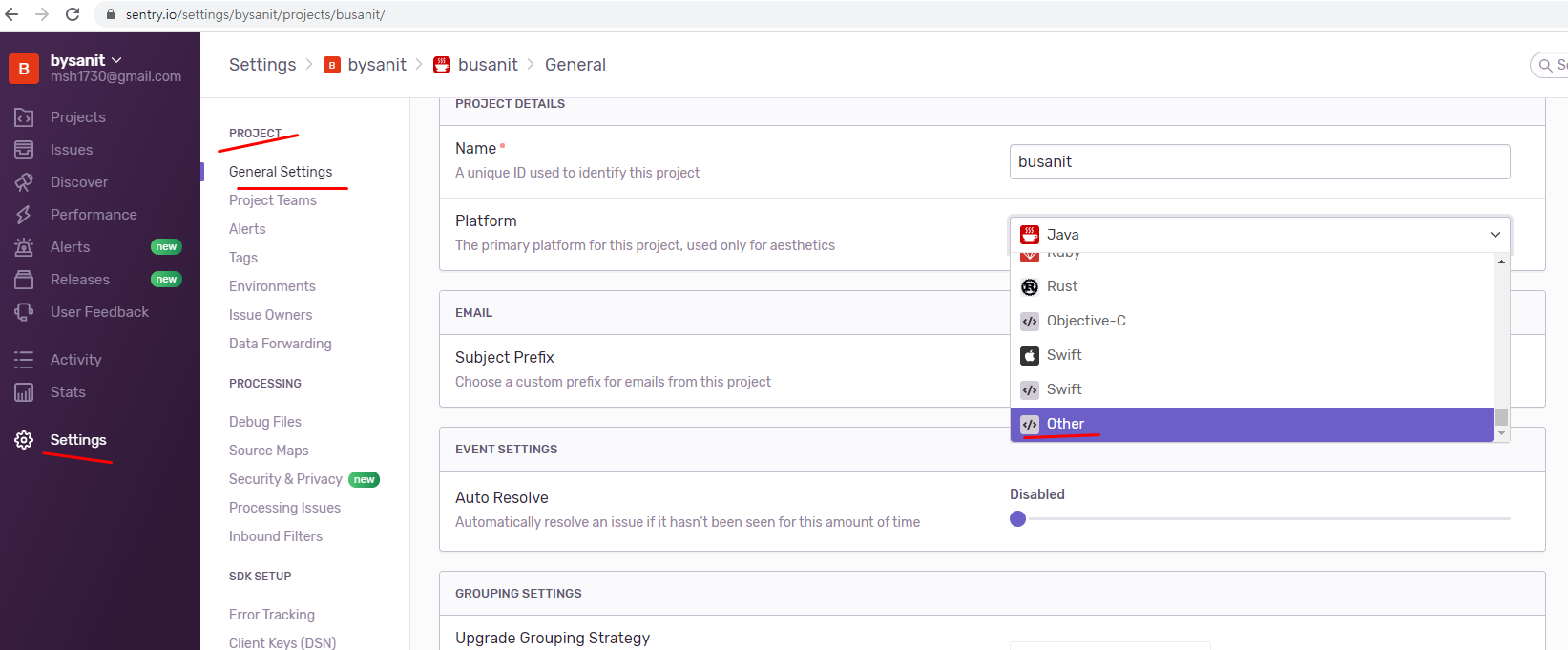Adjust the Auto Resolve slider handle
1568x650 pixels.
tap(1018, 519)
